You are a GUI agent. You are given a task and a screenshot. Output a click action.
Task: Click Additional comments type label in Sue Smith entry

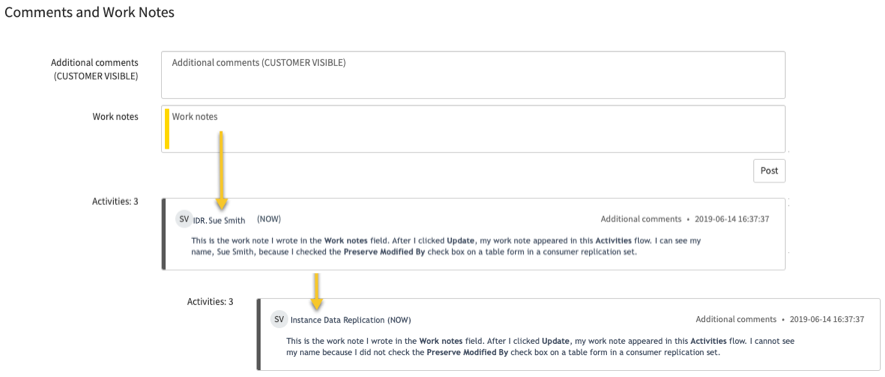[x=641, y=219]
